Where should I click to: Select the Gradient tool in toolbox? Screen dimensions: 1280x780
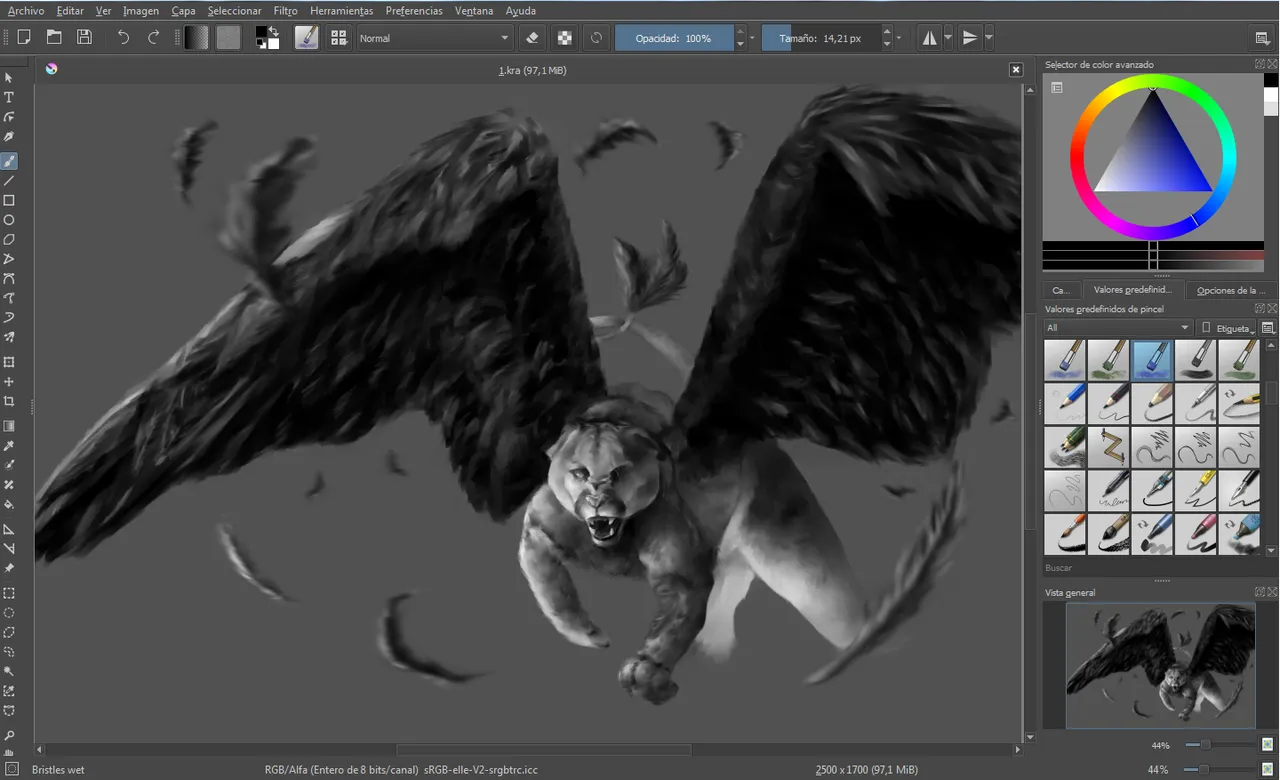9,426
